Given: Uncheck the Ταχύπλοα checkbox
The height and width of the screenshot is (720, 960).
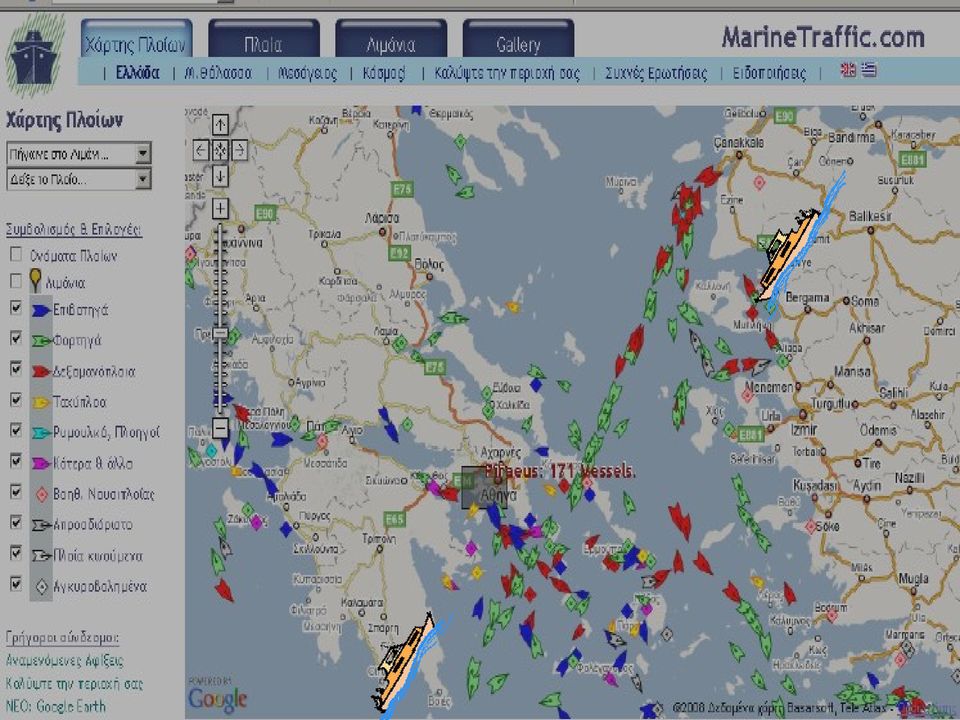Looking at the screenshot, I should click(x=16, y=400).
